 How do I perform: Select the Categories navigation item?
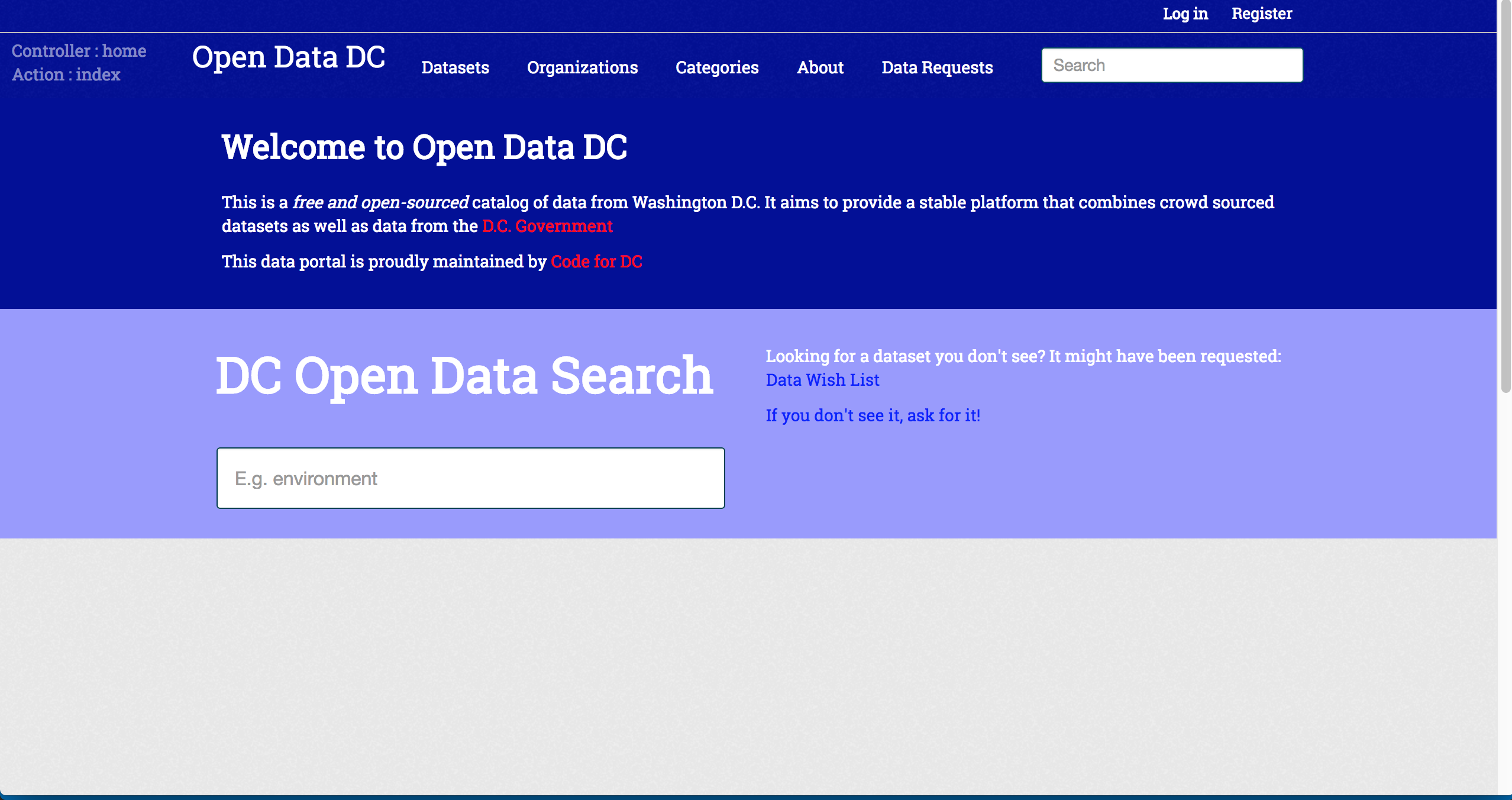pos(717,67)
